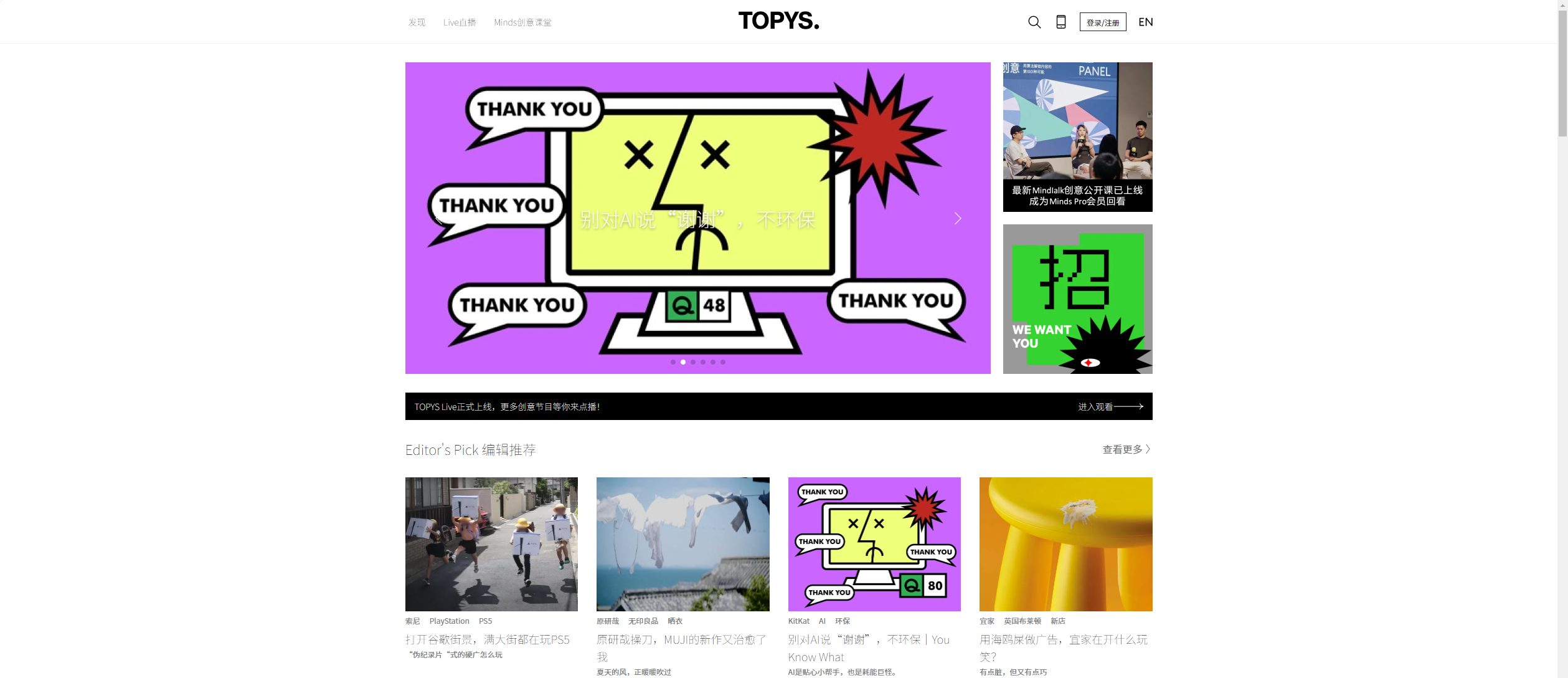
Task: Open the 无印良品 tag
Action: (x=644, y=621)
